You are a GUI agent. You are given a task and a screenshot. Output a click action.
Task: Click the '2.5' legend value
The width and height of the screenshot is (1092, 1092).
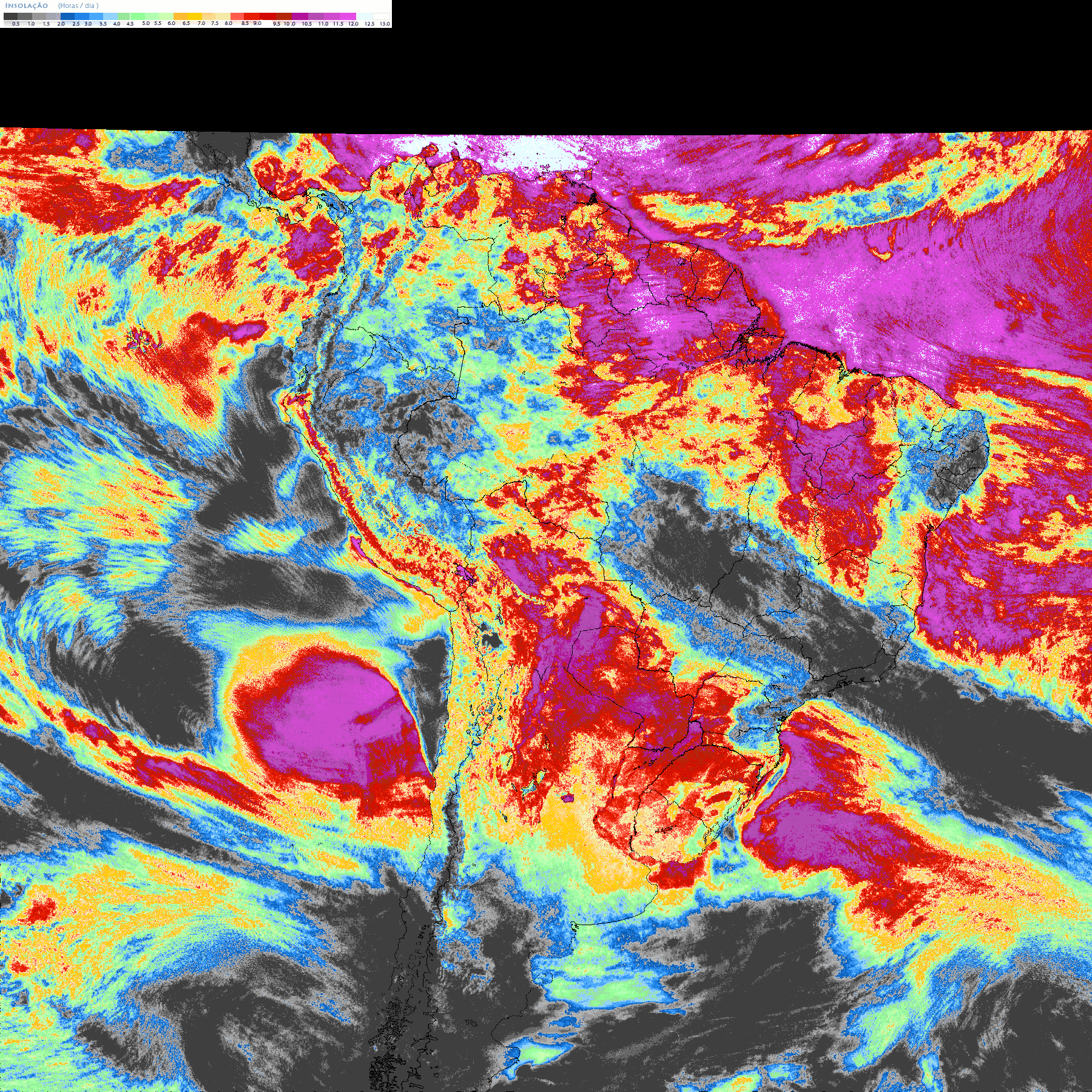76,24
